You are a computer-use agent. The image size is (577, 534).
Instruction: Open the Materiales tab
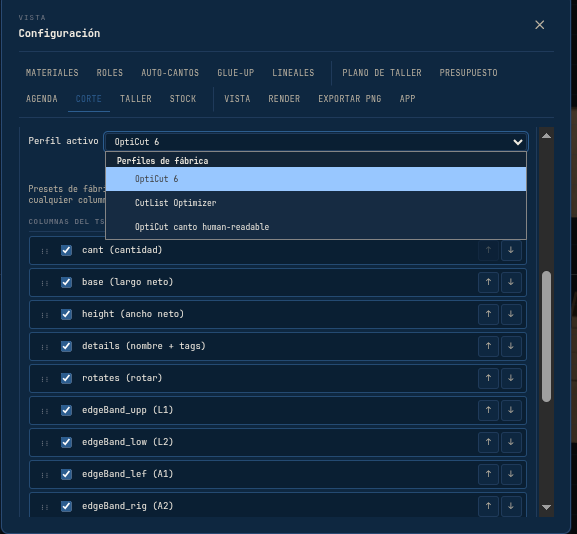click(x=52, y=73)
